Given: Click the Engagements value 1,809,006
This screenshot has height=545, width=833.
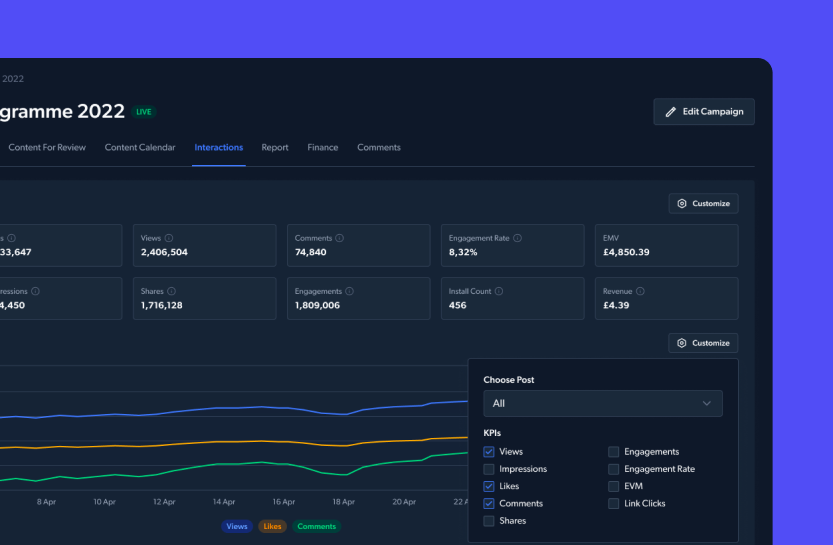Looking at the screenshot, I should [x=317, y=305].
